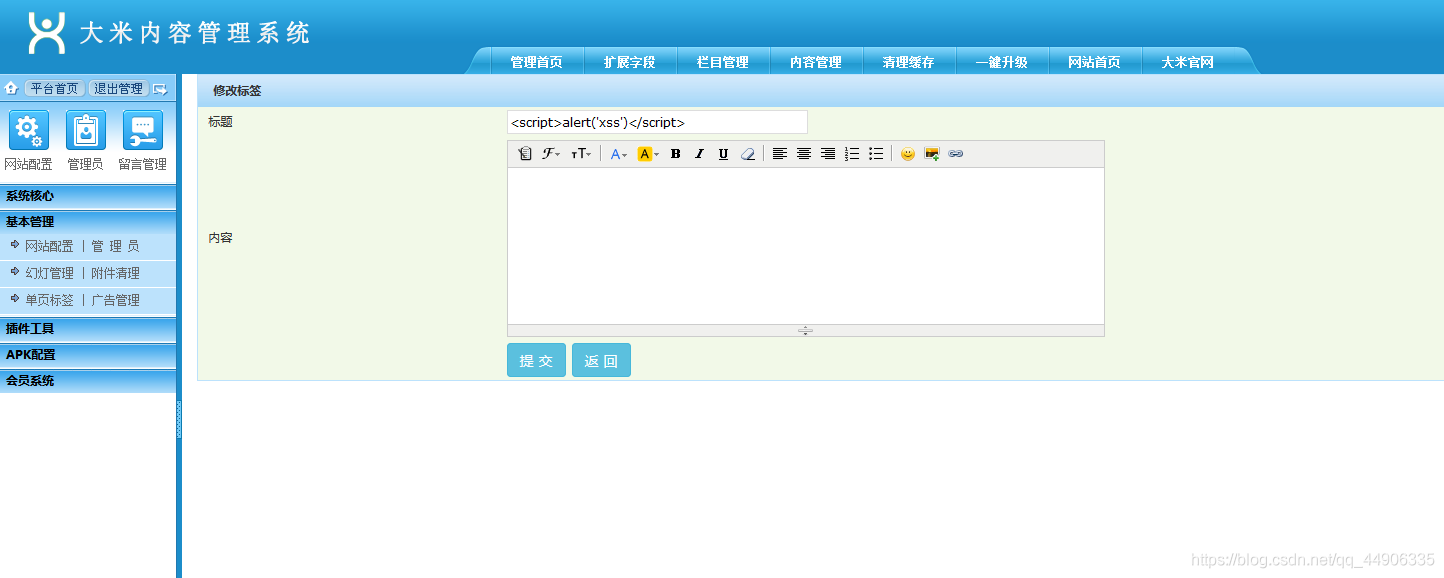This screenshot has height=578, width=1444.
Task: Expand the APK配置 sidebar section
Action: point(88,355)
